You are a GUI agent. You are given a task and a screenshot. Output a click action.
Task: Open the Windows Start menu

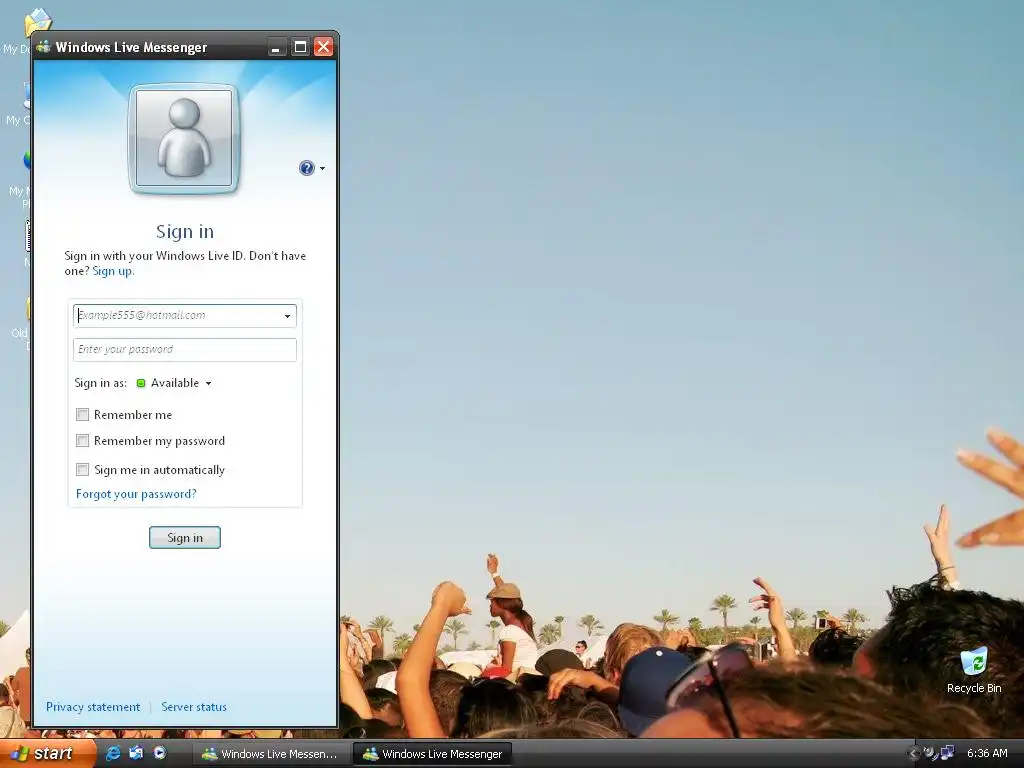pos(47,753)
